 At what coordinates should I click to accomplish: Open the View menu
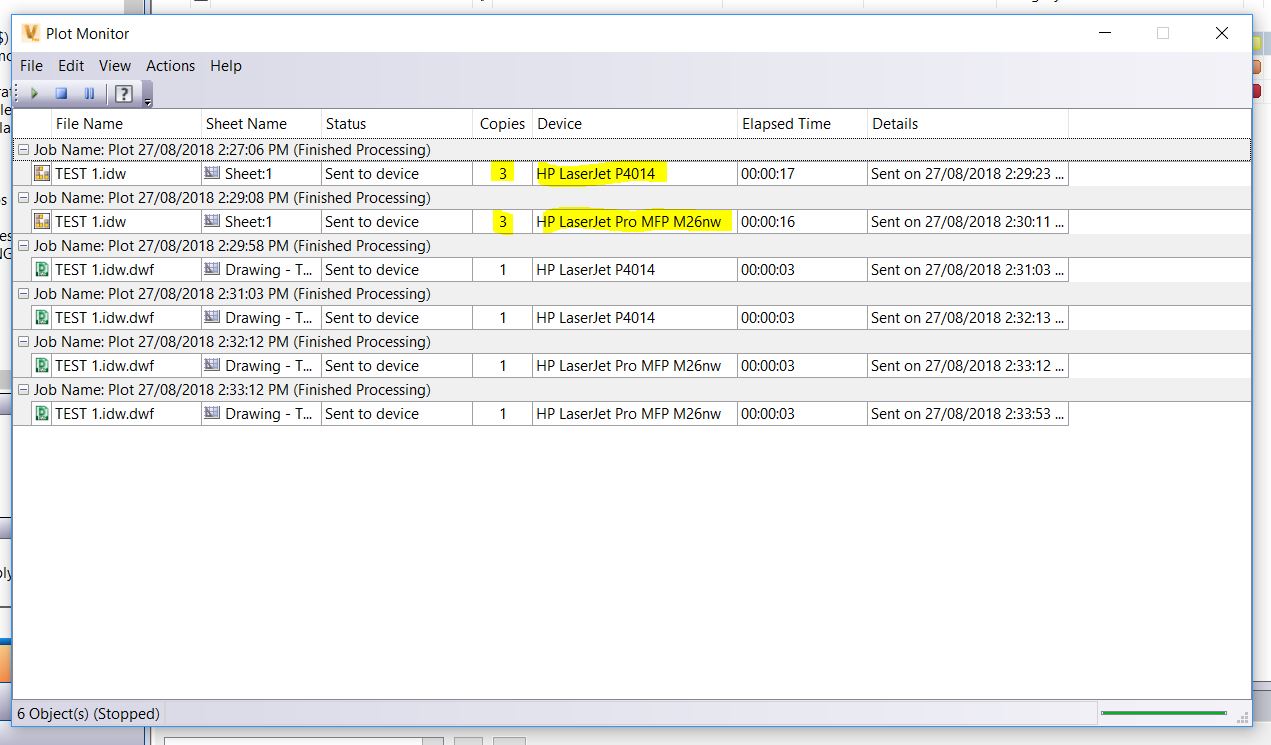tap(114, 66)
